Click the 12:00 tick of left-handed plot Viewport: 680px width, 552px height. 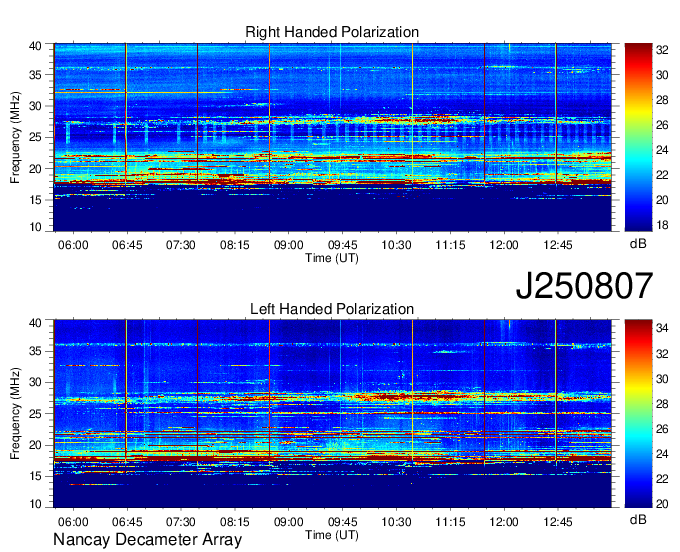(504, 522)
